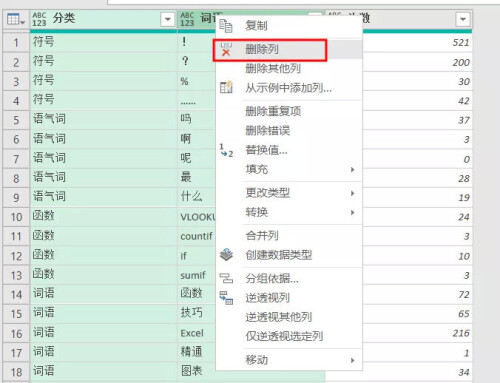
Task: Expand the 移动 submenu arrow
Action: [x=352, y=360]
